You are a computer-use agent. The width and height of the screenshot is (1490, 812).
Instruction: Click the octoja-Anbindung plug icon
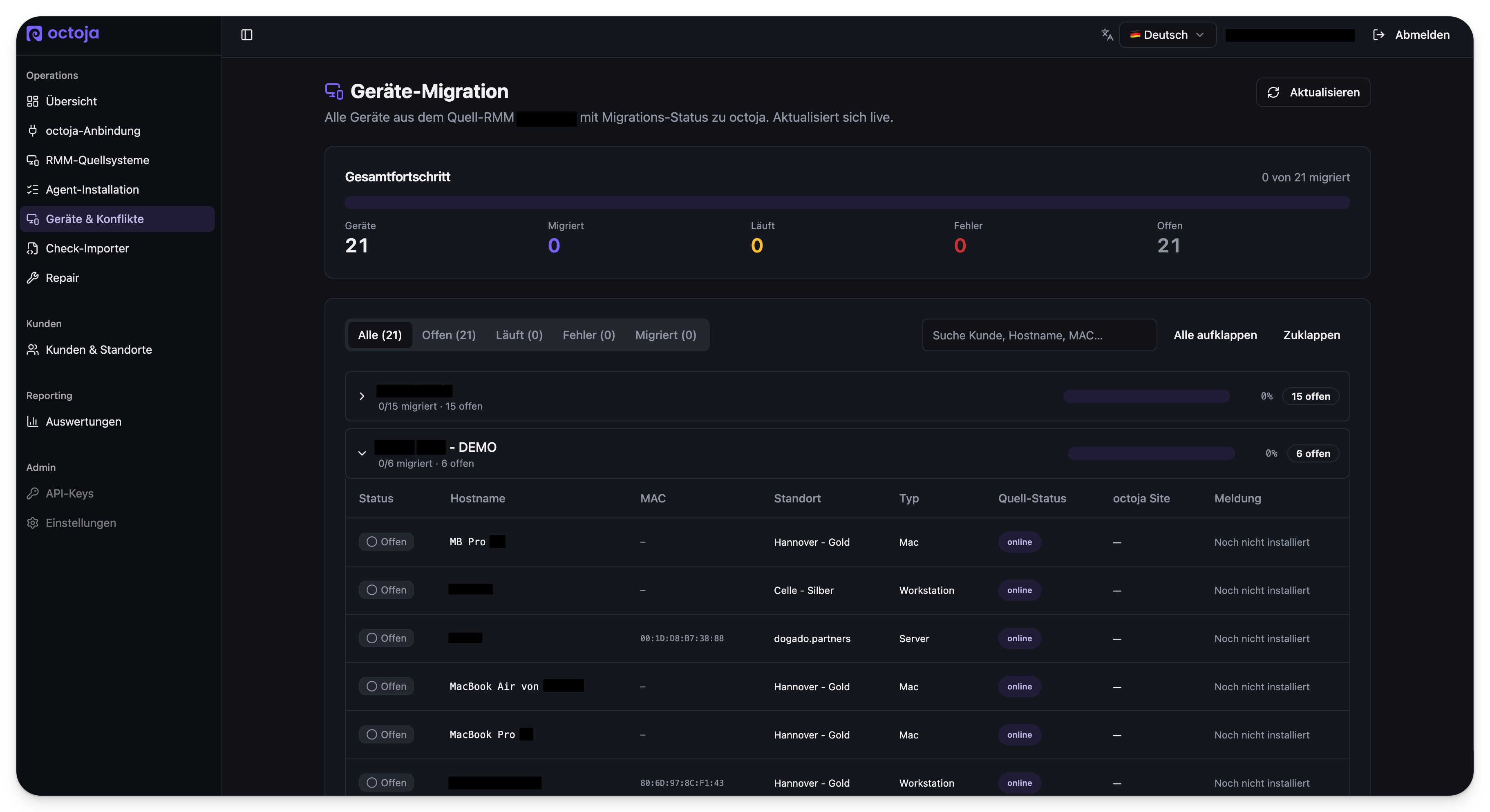(x=32, y=131)
